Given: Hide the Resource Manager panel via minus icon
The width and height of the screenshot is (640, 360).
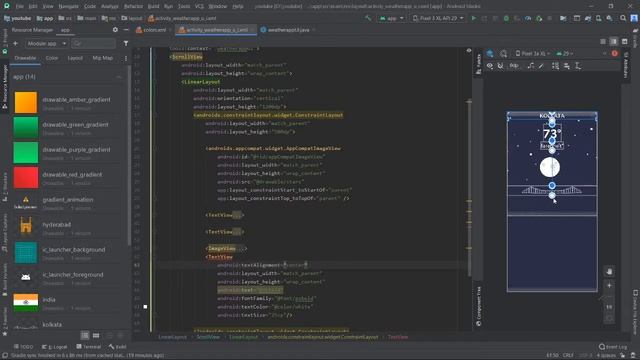Looking at the screenshot, I should pyautogui.click(x=126, y=30).
